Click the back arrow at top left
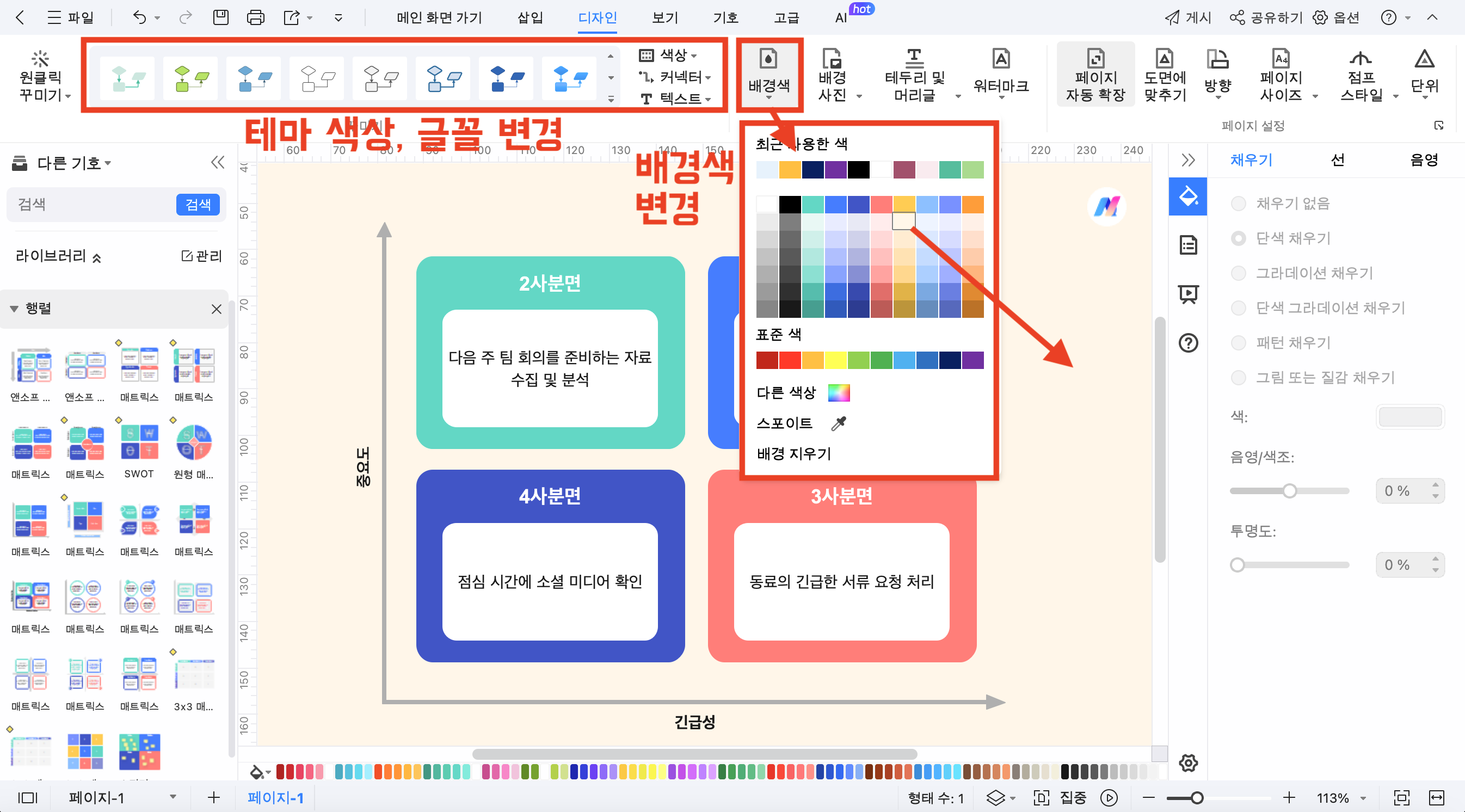This screenshot has height=812, width=1465. coord(20,17)
